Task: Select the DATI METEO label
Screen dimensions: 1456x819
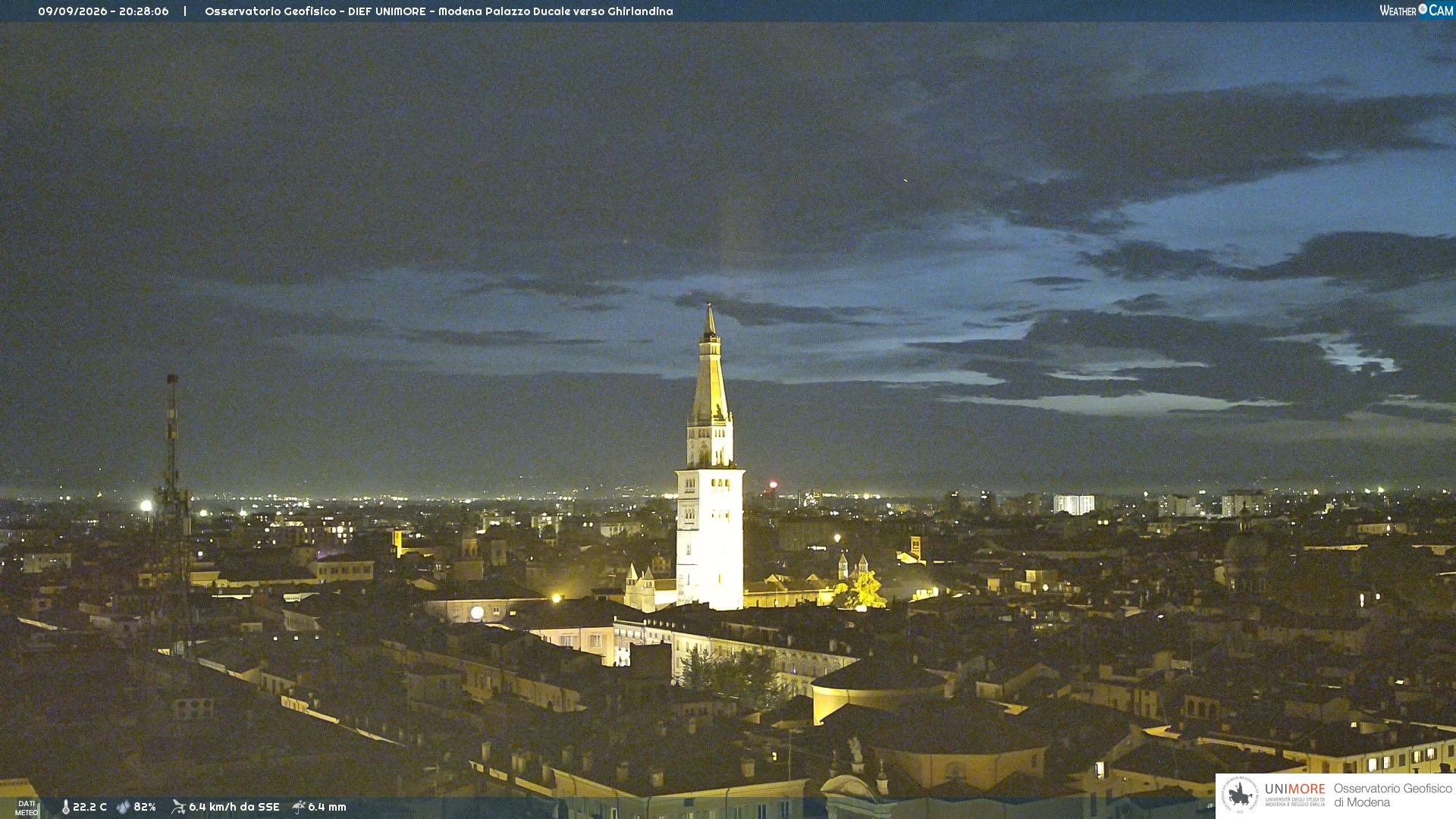Action: [27, 808]
